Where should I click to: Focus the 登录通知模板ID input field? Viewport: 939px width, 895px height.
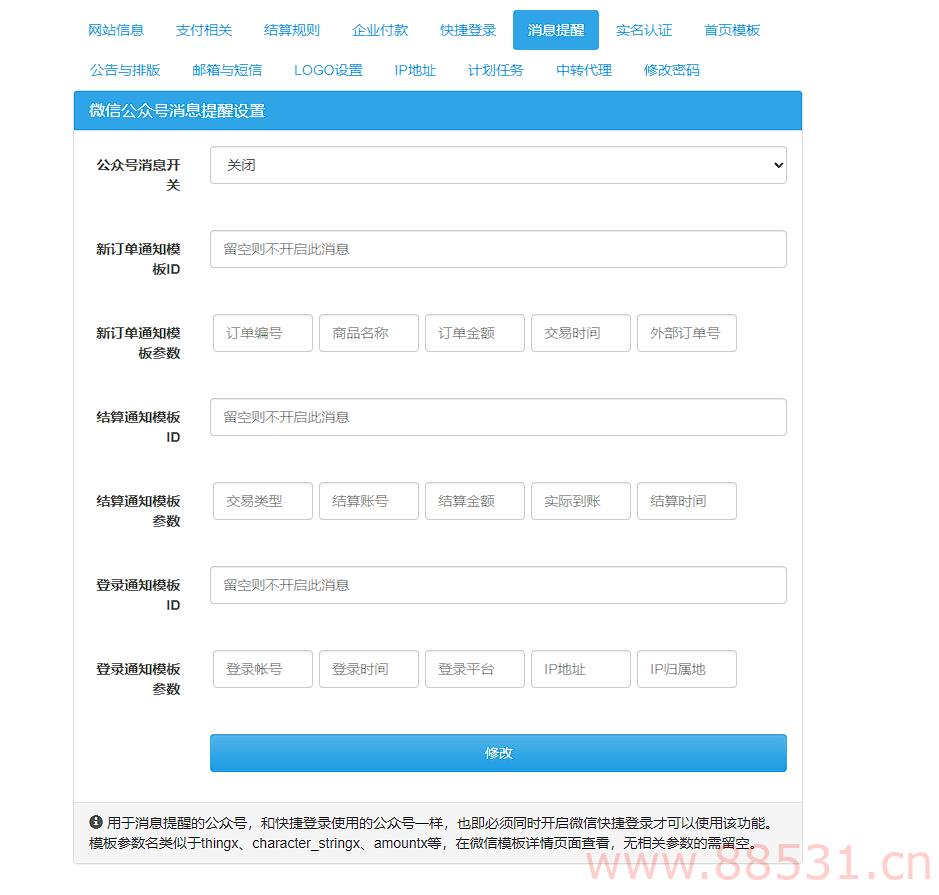[497, 585]
